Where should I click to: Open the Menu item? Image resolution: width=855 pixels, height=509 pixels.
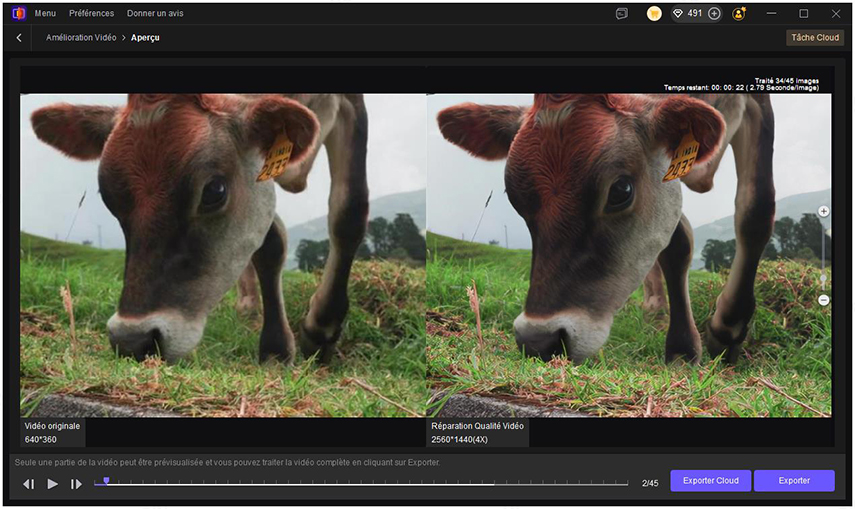[45, 13]
